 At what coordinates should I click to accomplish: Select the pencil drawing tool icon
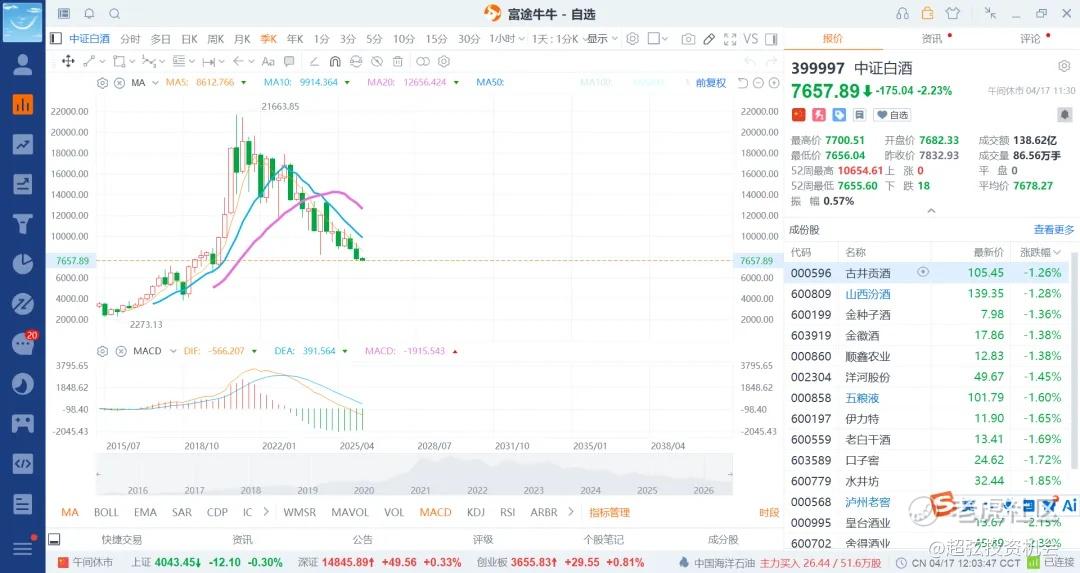[709, 39]
